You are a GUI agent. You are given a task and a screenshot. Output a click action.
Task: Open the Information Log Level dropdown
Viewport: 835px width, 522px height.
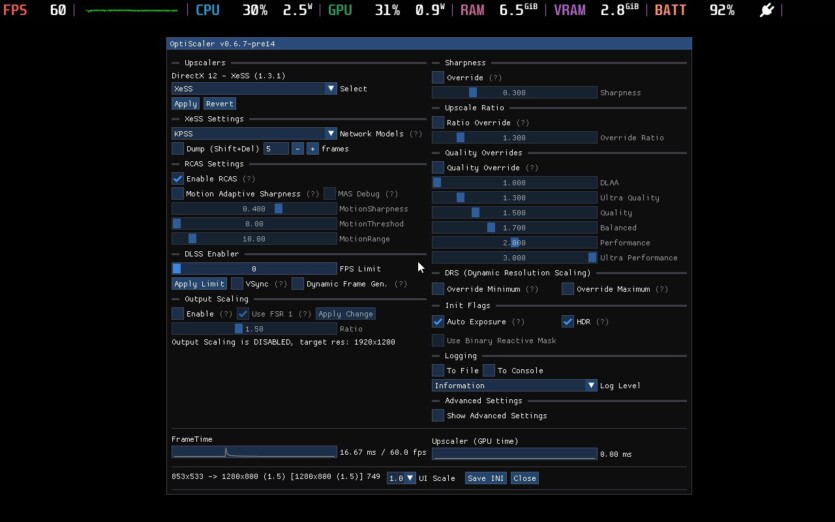click(x=514, y=385)
